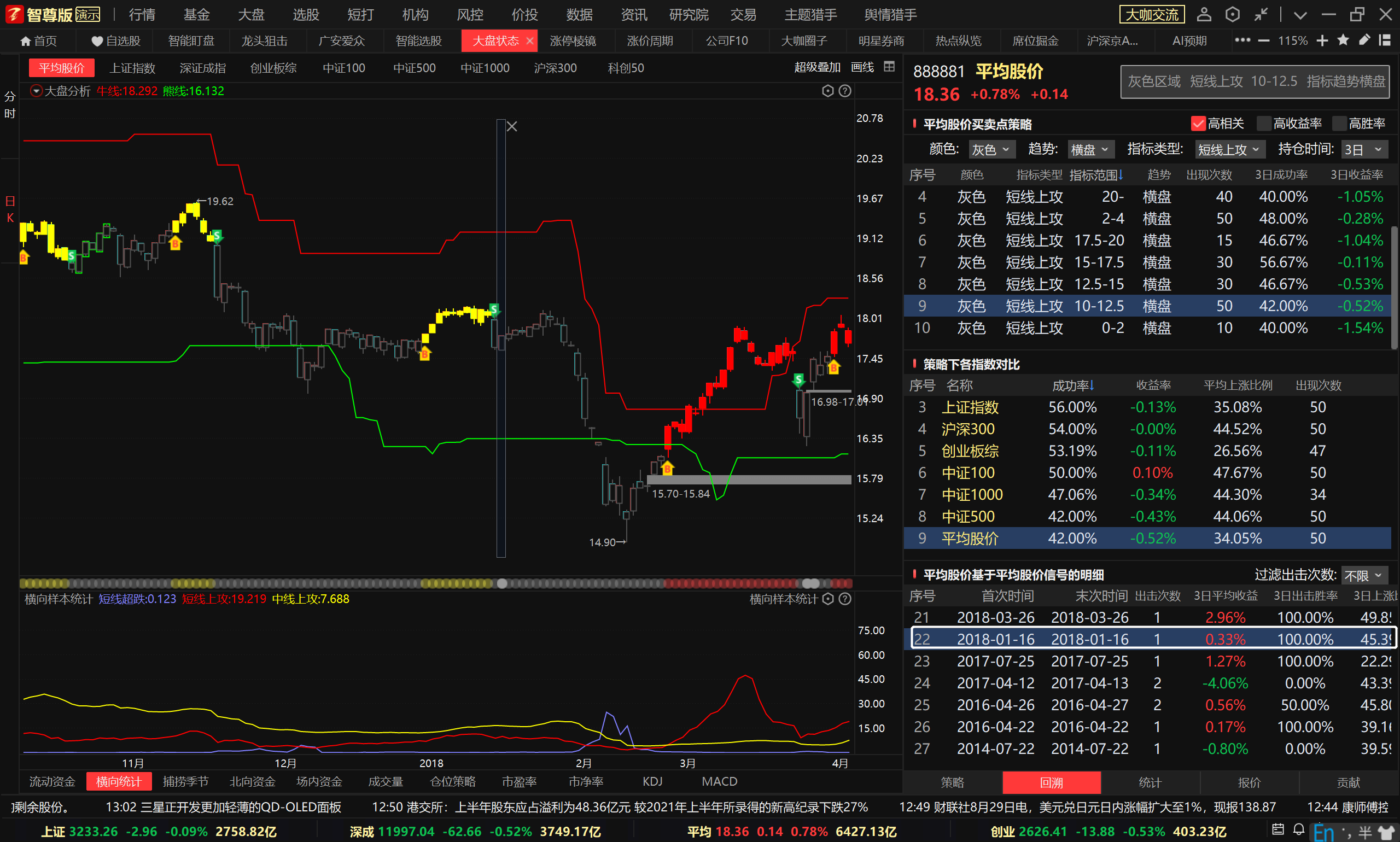Click the strategy table vertical scrollbar
The width and height of the screenshot is (1400, 842).
(x=1394, y=288)
